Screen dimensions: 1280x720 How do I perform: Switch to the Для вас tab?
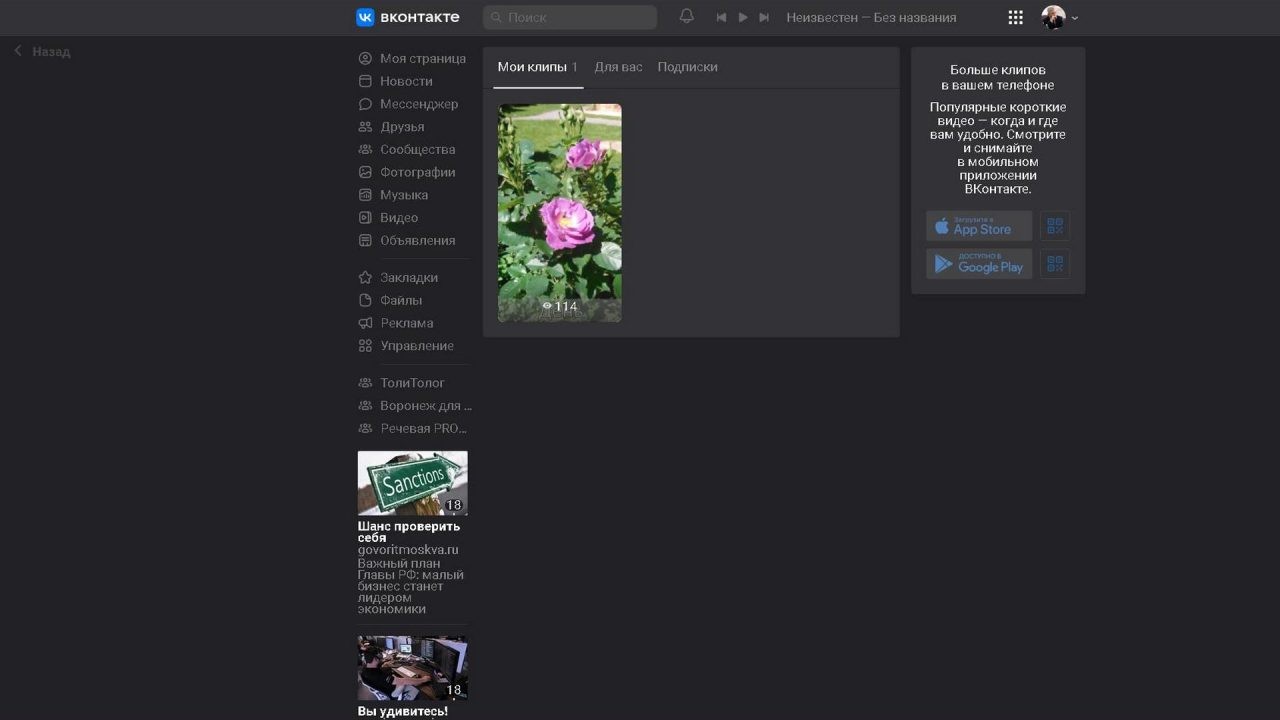click(x=618, y=67)
